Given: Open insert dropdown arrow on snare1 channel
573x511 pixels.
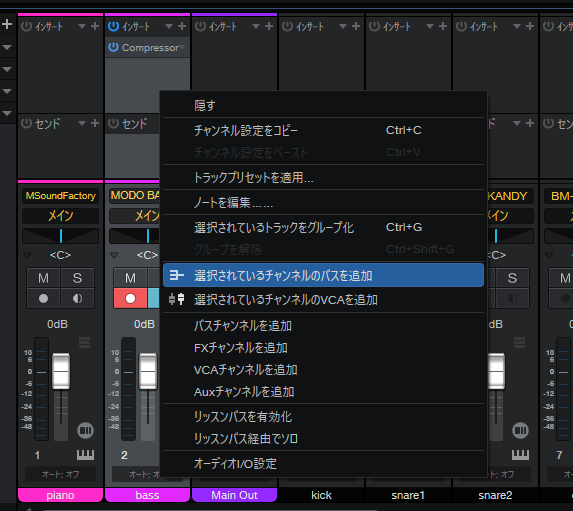Looking at the screenshot, I should [430, 26].
